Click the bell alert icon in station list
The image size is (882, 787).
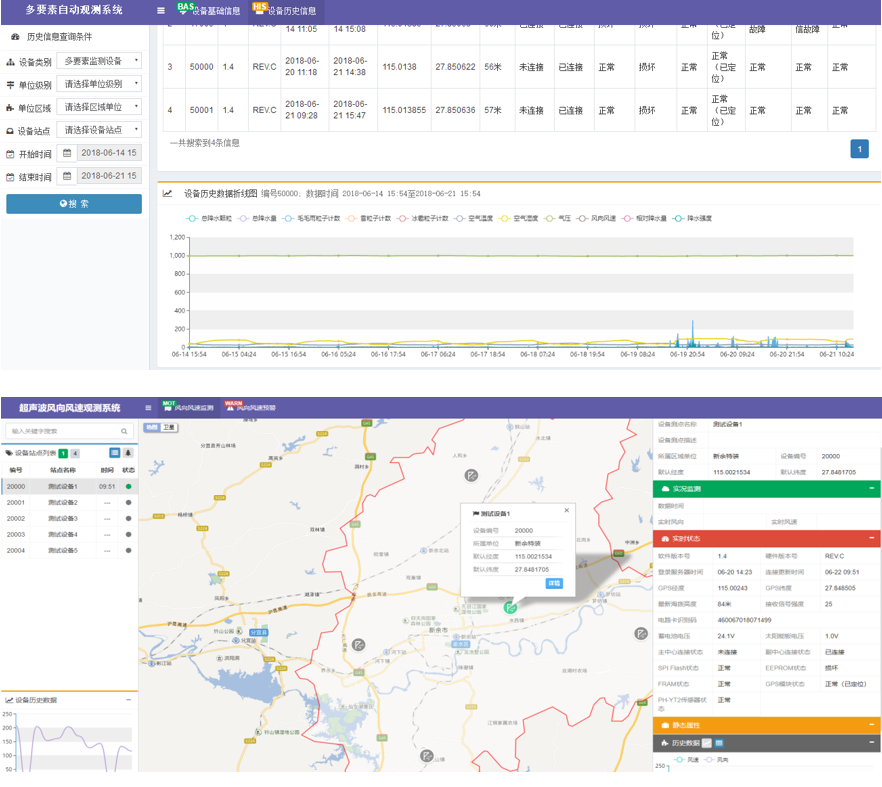tap(128, 453)
